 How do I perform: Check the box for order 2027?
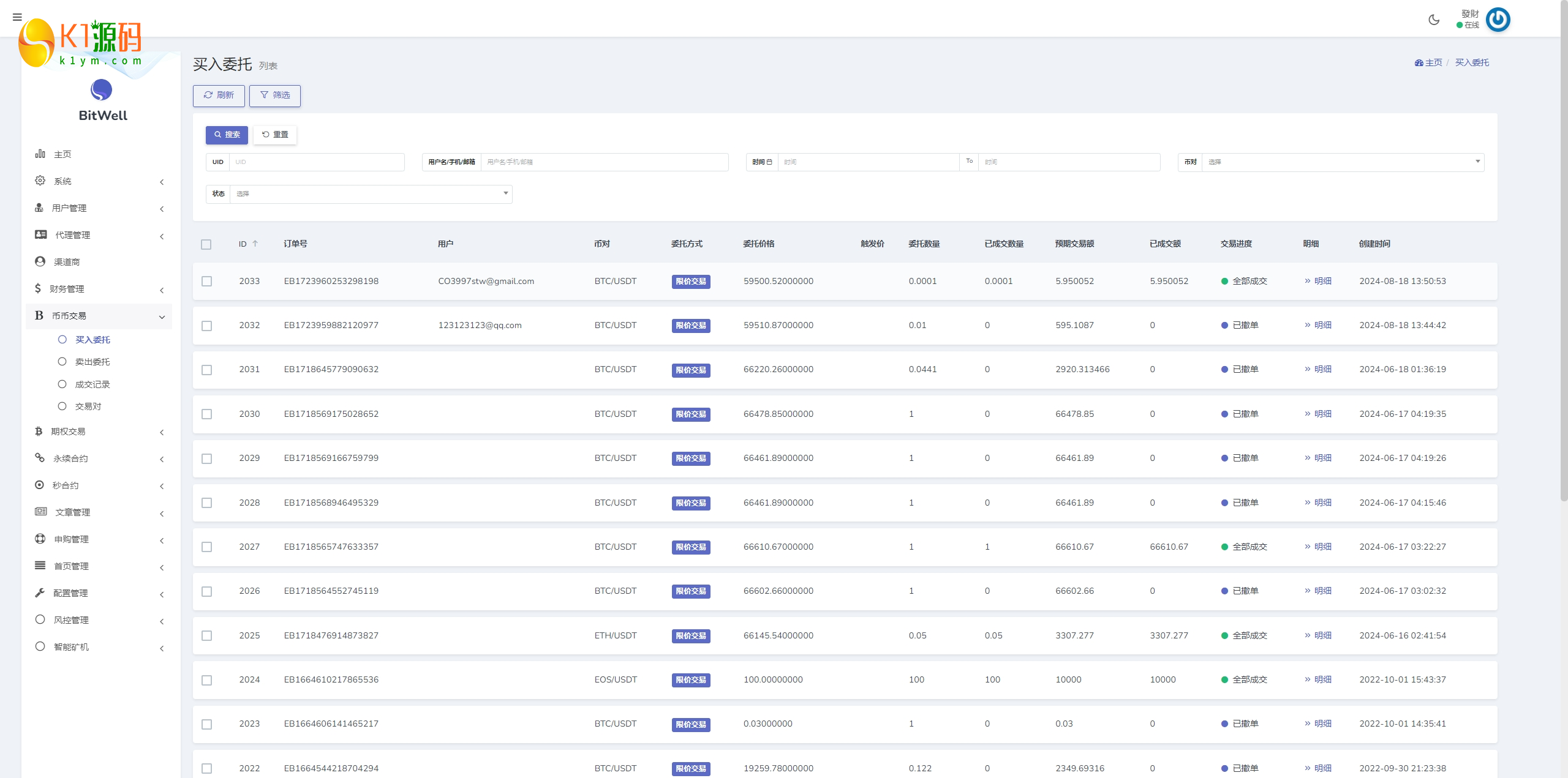207,547
